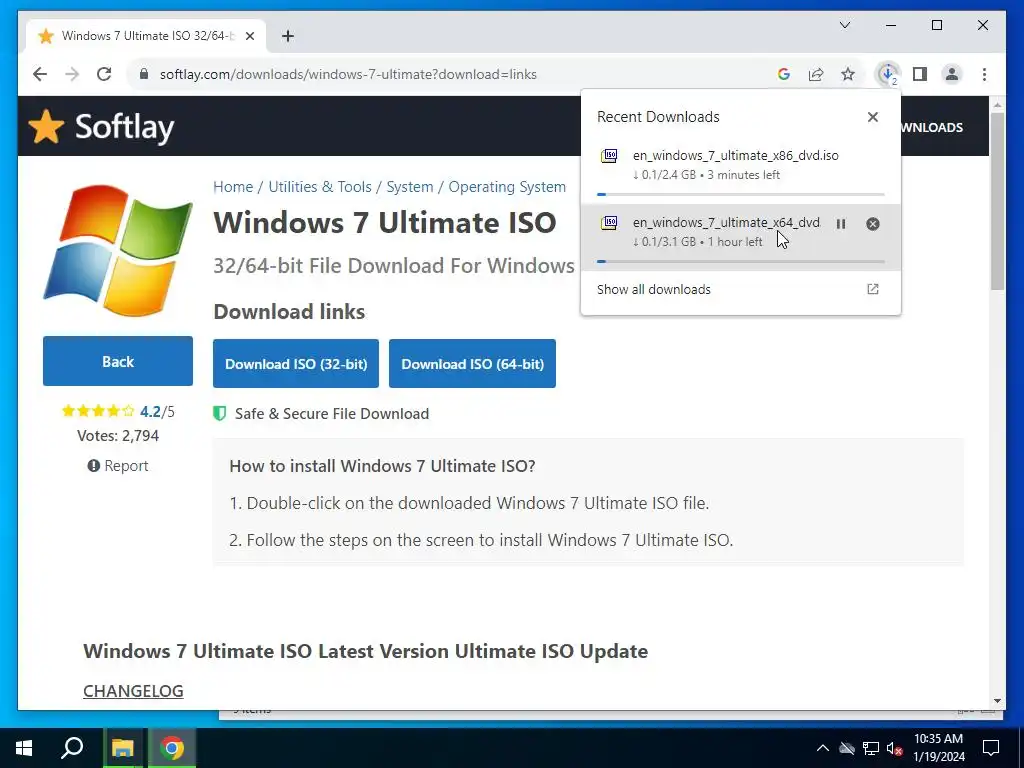Click the muted volume tray icon
1024x768 pixels.
click(x=895, y=748)
